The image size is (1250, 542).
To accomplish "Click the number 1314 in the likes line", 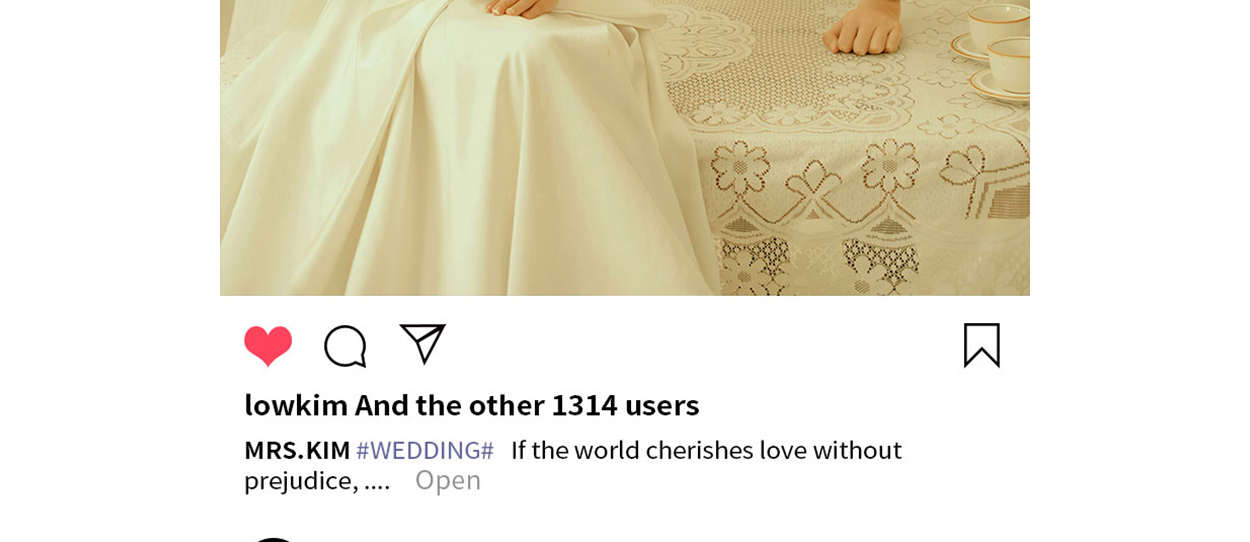I will click(584, 405).
